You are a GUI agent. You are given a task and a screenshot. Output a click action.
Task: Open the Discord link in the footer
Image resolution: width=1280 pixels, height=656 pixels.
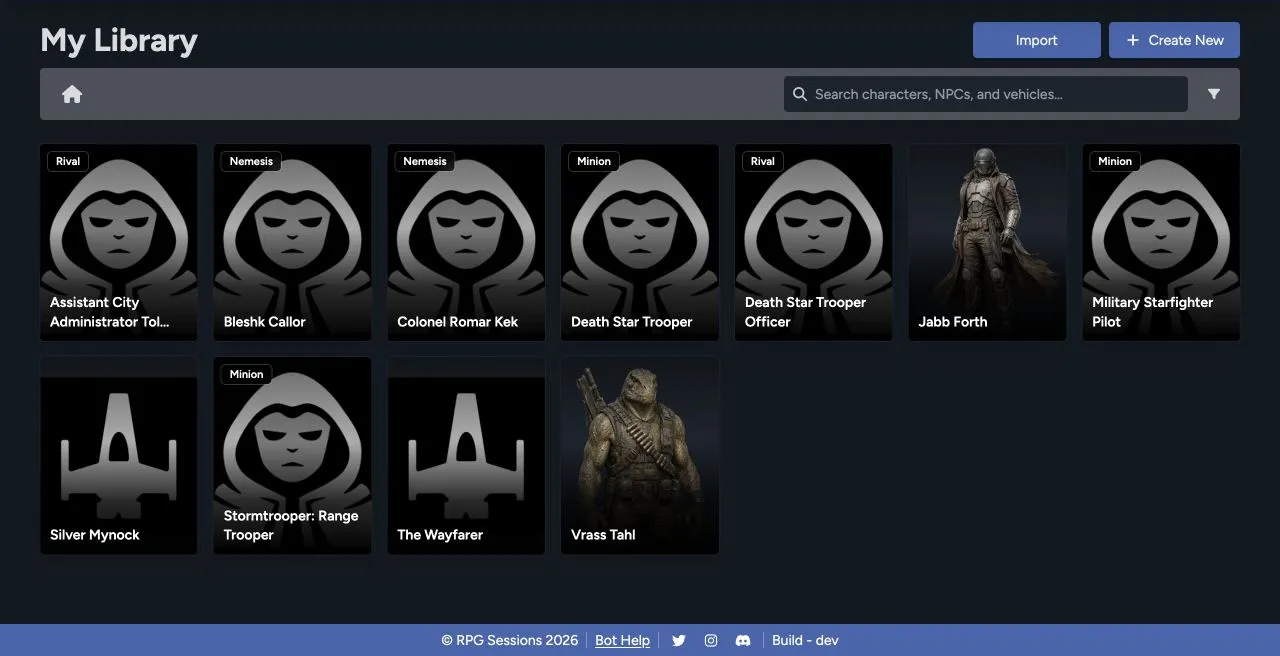(x=743, y=640)
